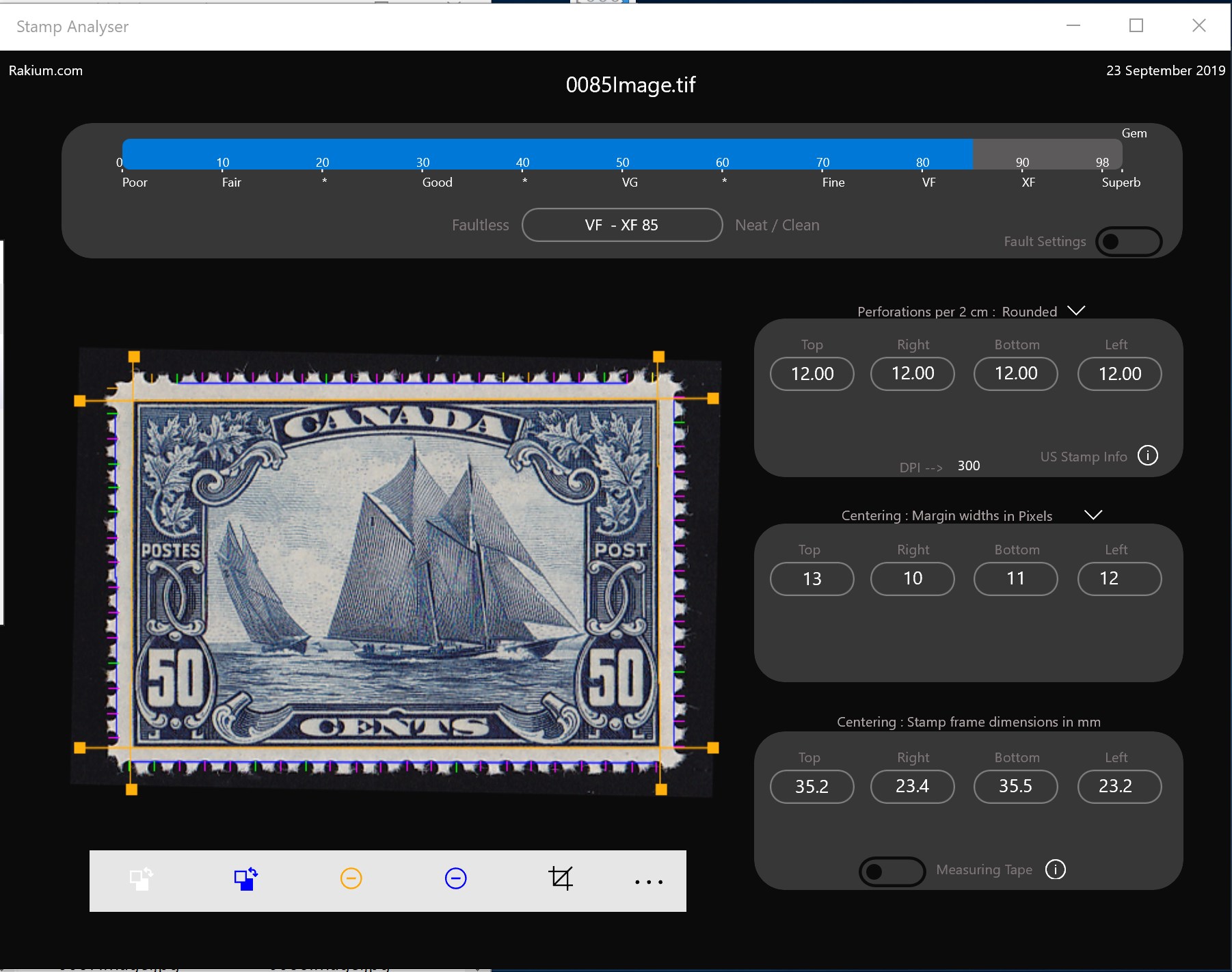Click the file name 0085Image.tif
Viewport: 1232px width, 972px height.
(x=630, y=85)
